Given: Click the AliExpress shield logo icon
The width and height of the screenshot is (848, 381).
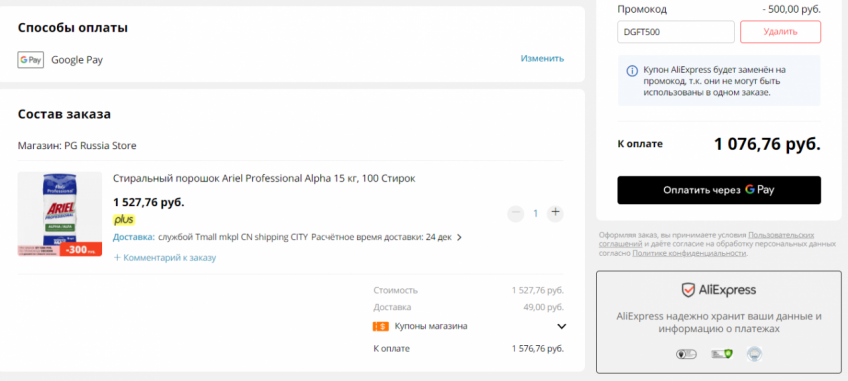Looking at the screenshot, I should coord(687,290).
